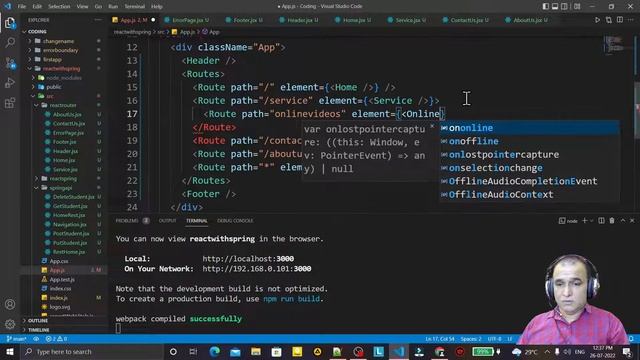
Task: Open Cortana circle on taskbar
Action: (173, 351)
